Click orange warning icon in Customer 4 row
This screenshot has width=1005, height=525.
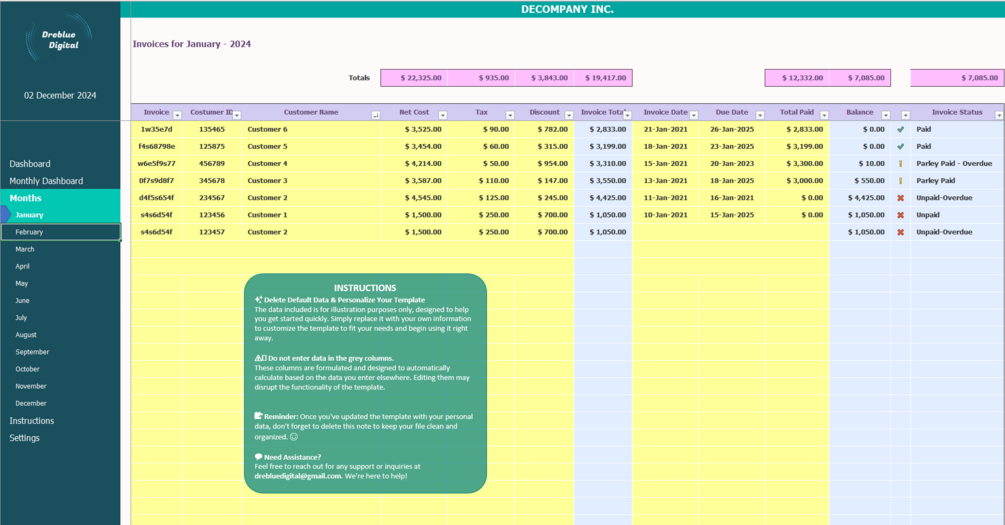tap(901, 163)
